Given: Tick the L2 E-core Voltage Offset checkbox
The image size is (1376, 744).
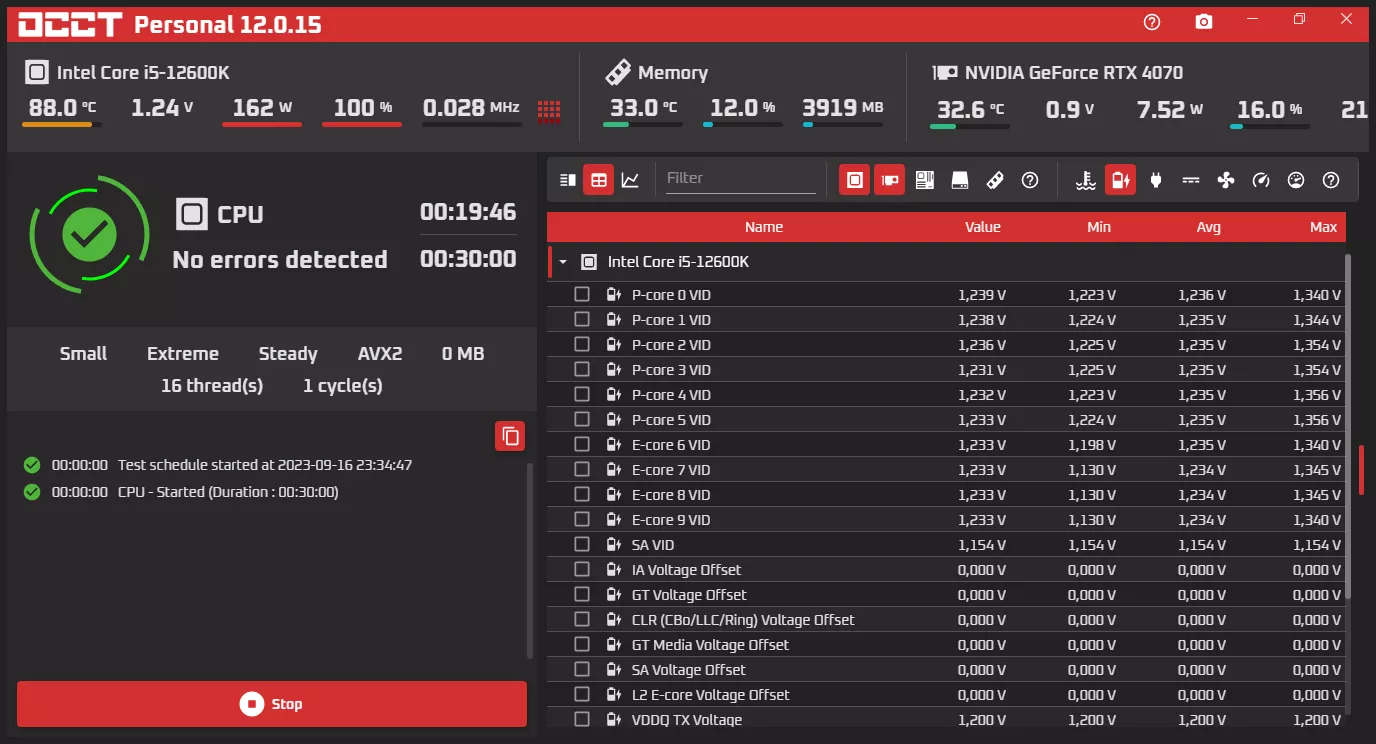Looking at the screenshot, I should click(x=582, y=695).
